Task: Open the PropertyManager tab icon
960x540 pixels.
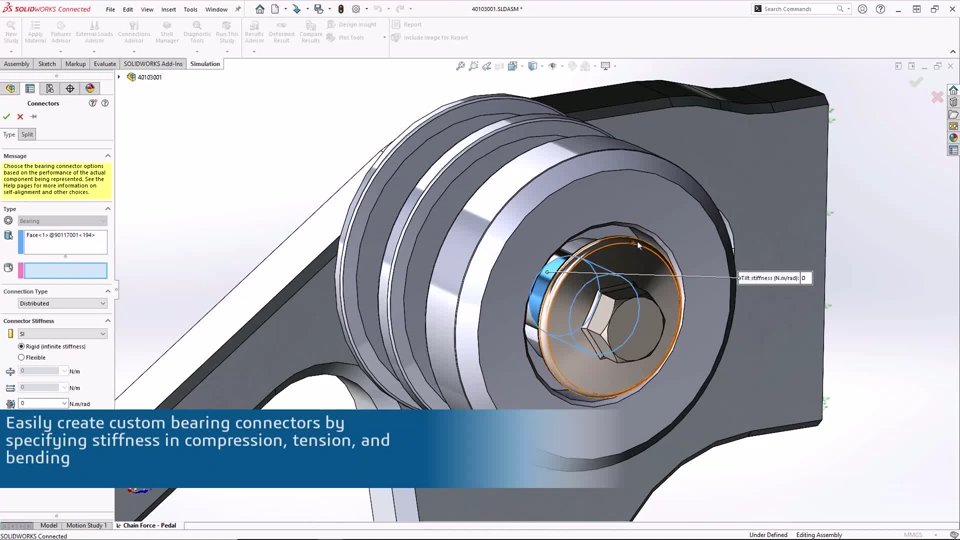Action: click(30, 89)
